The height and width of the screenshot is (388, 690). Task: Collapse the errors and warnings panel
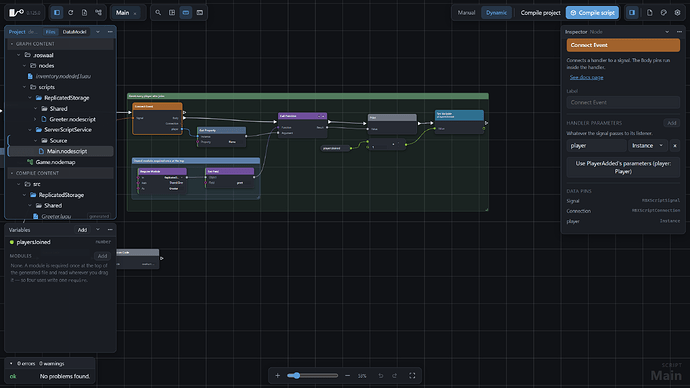click(11, 364)
